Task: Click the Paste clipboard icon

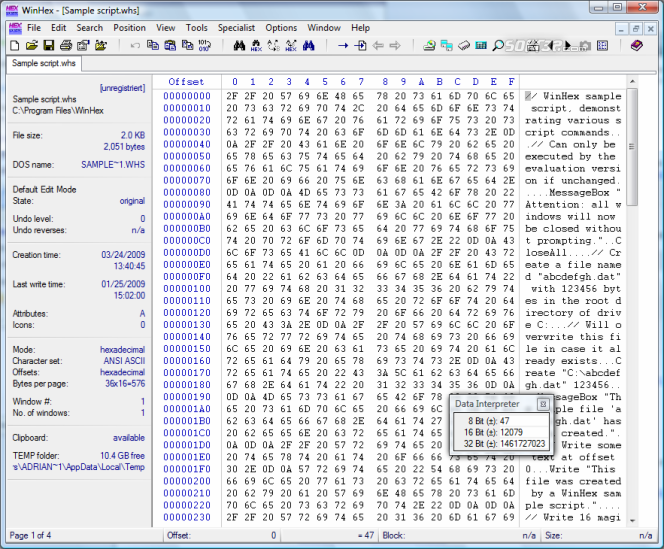Action: tap(170, 45)
